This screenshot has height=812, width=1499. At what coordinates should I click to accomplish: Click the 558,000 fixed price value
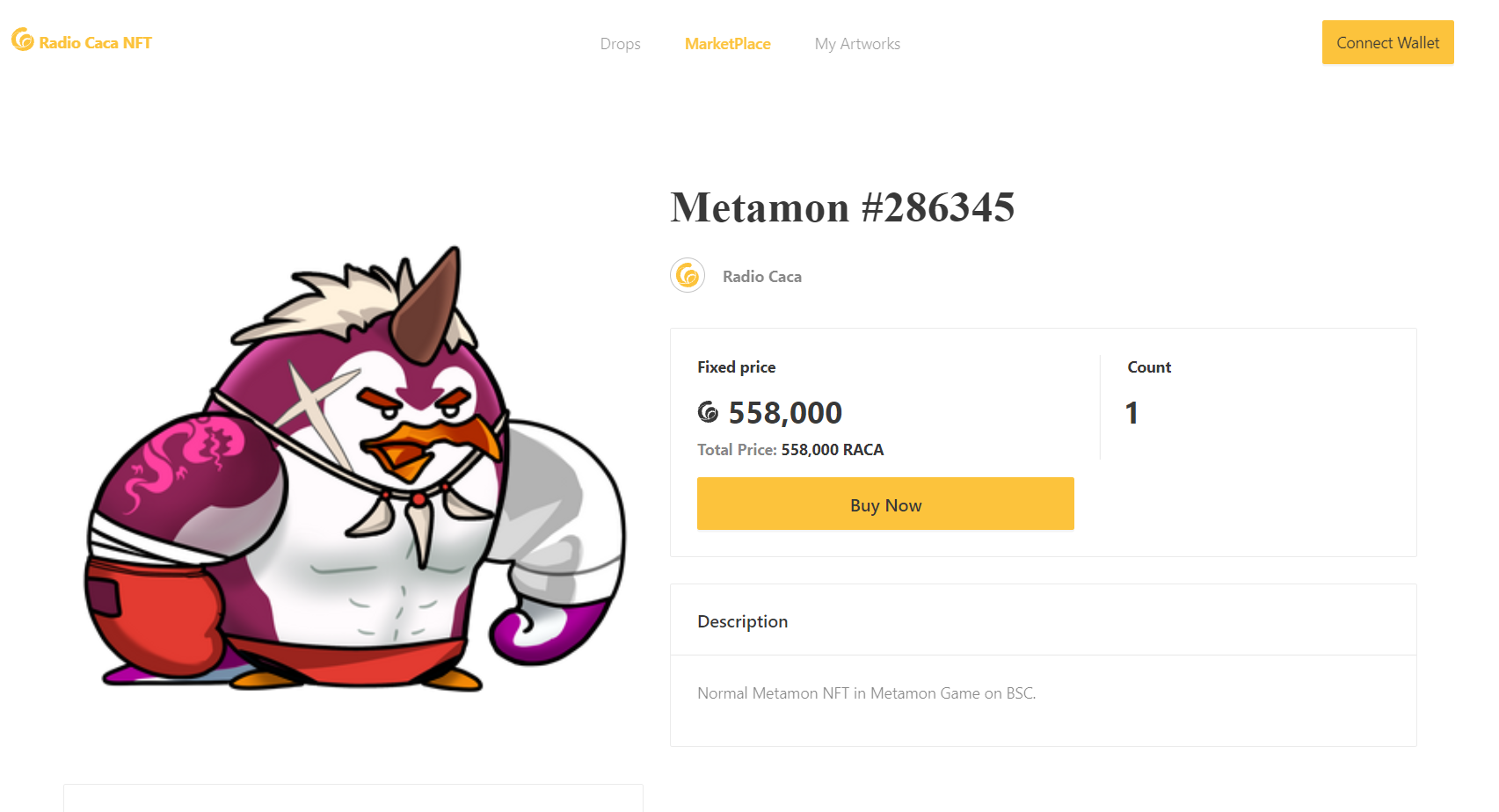785,413
